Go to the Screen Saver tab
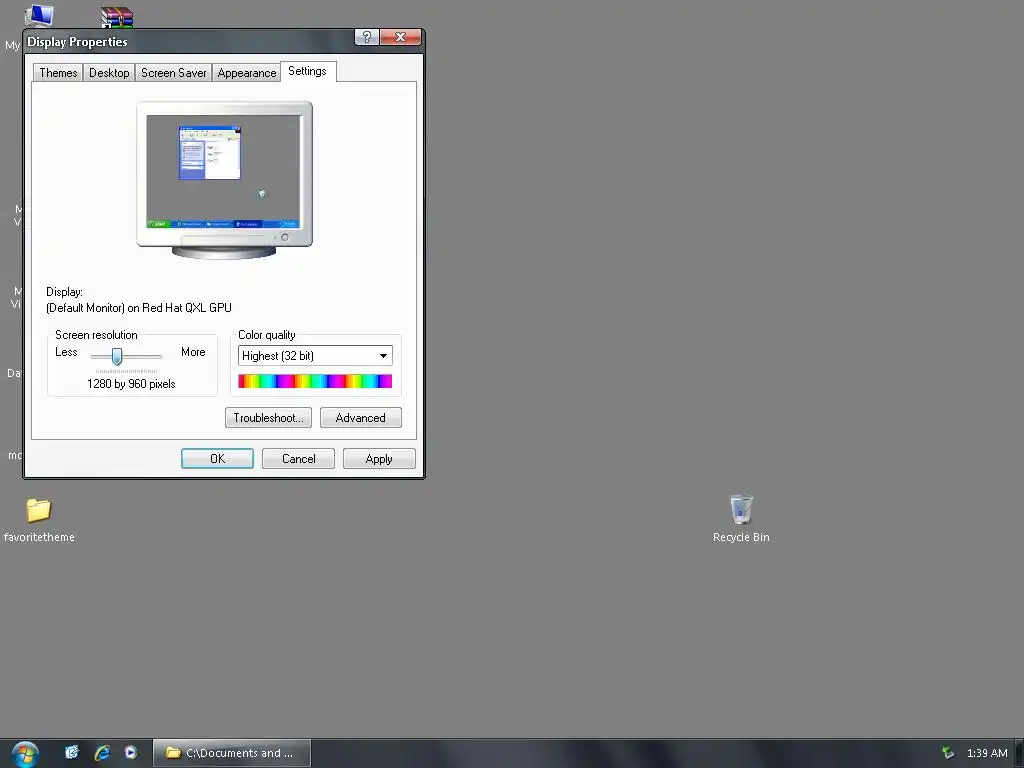The height and width of the screenshot is (768, 1024). [174, 72]
